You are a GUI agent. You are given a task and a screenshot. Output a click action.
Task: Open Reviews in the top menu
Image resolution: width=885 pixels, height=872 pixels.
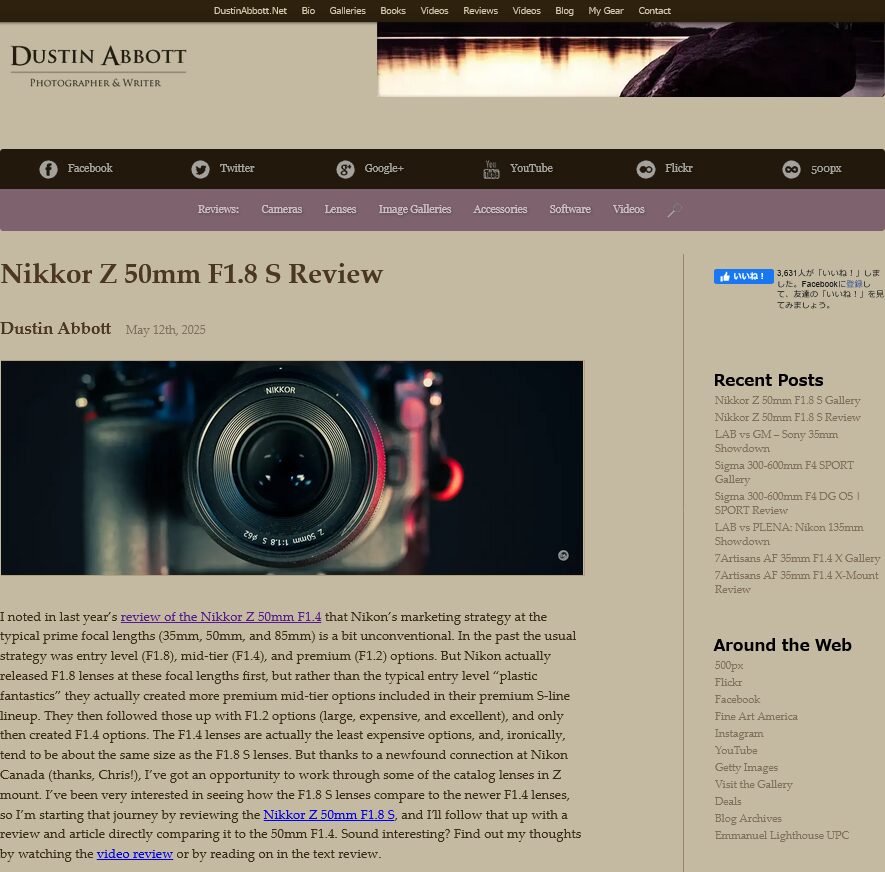click(480, 11)
